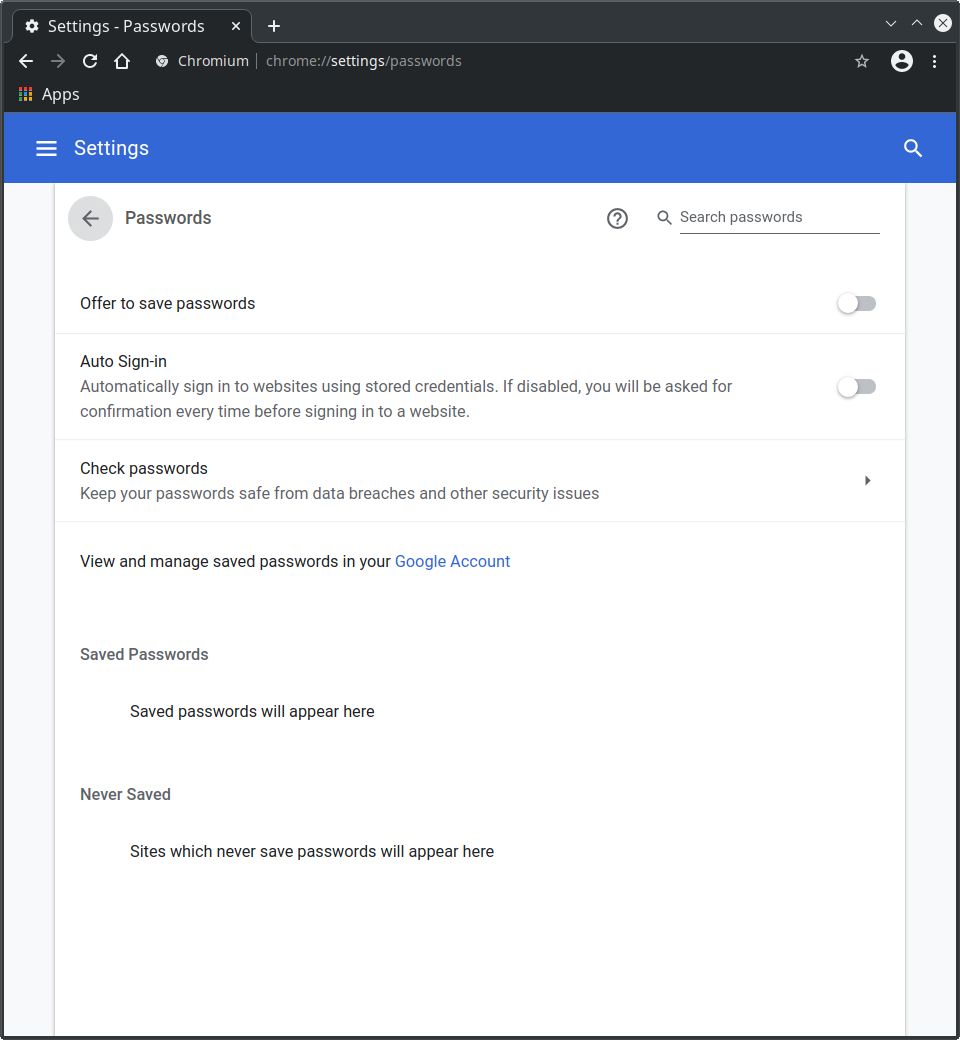Image resolution: width=960 pixels, height=1040 pixels.
Task: Navigate back with browser back arrow
Action: click(26, 61)
